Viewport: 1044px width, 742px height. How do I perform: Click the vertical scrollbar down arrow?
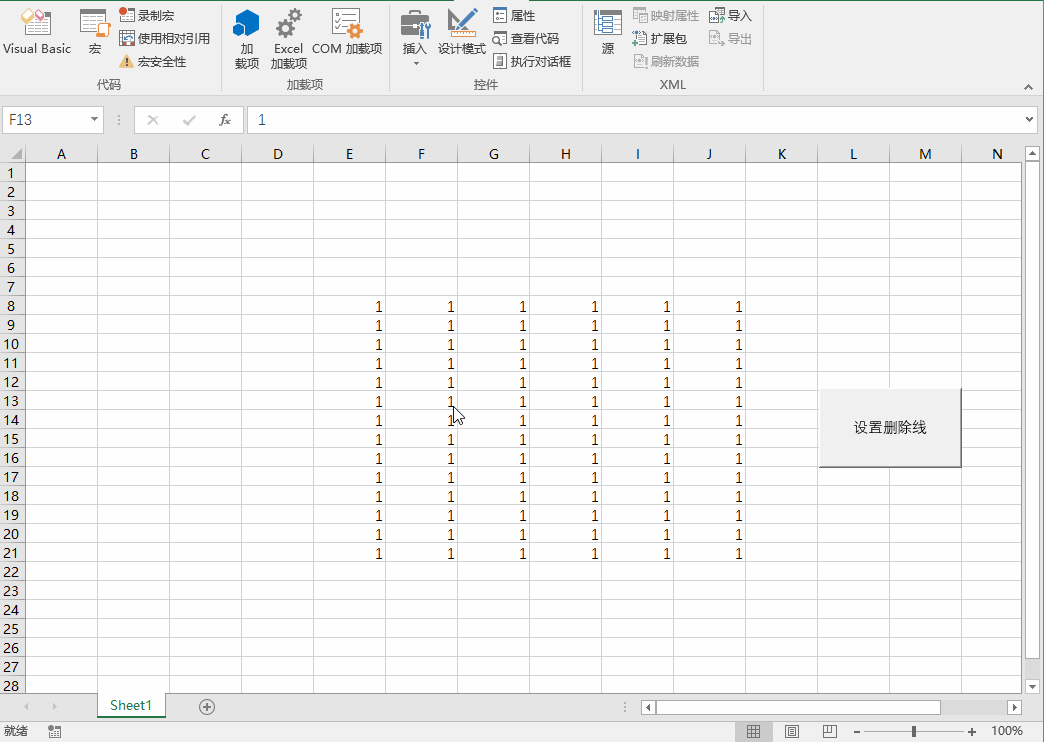[1033, 686]
